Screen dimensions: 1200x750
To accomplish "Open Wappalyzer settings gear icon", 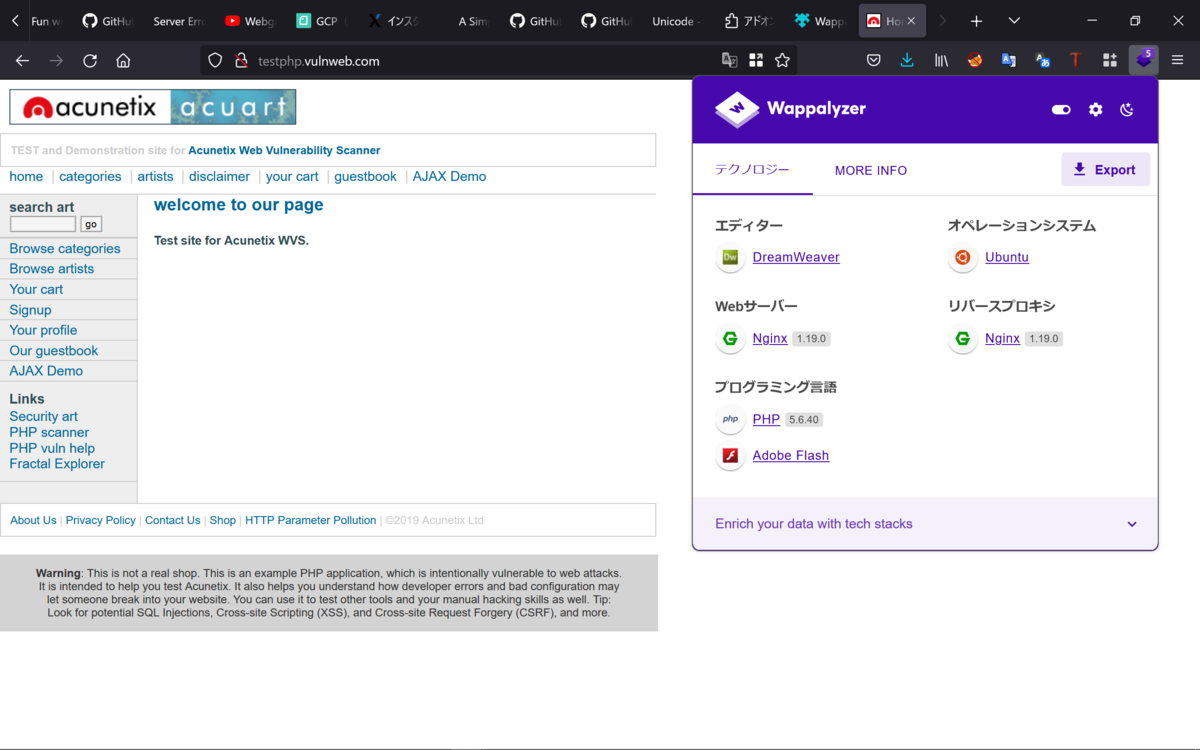I will tap(1095, 110).
